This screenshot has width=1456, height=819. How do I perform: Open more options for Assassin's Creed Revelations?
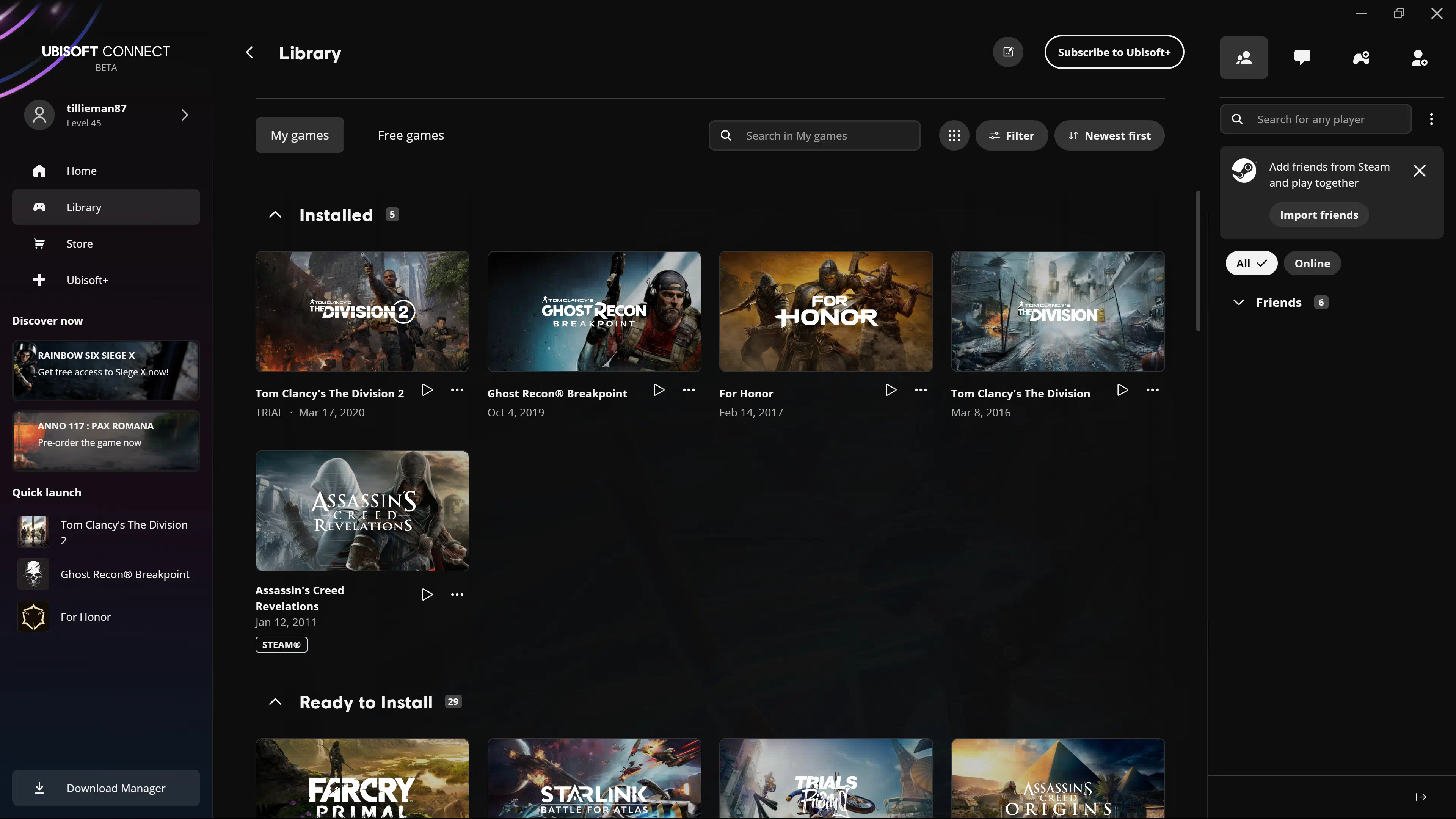pos(457,595)
